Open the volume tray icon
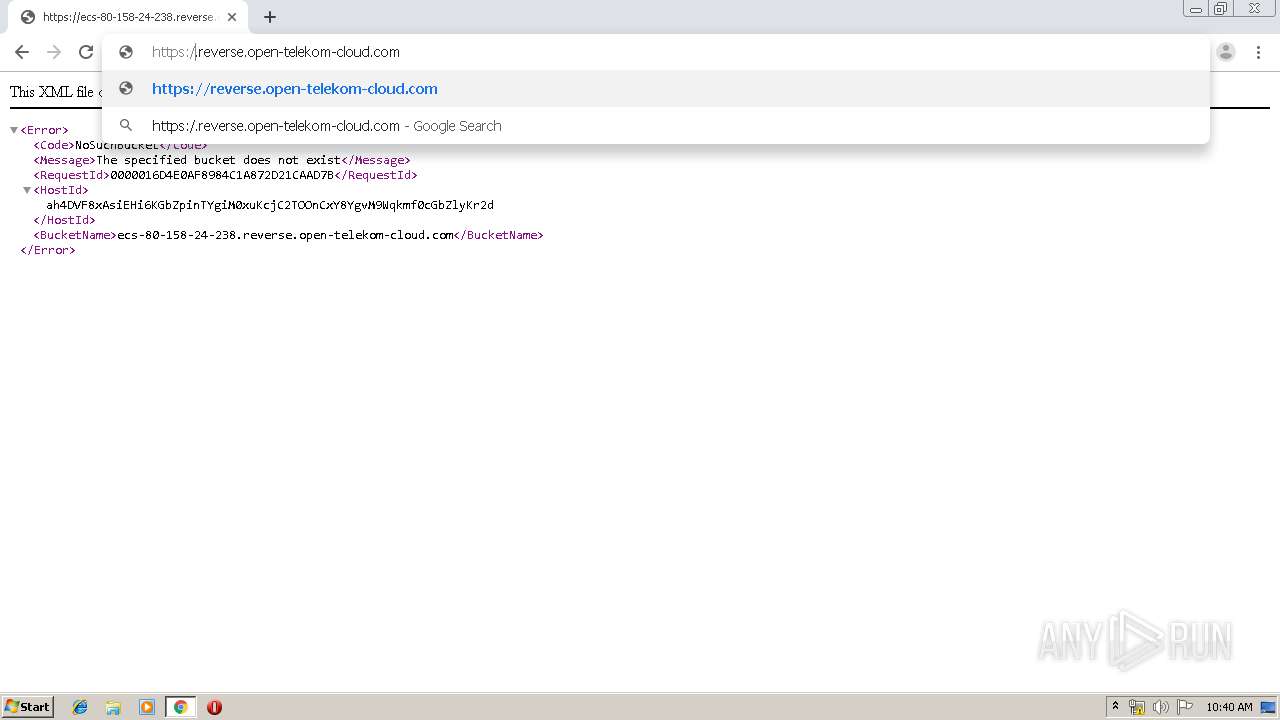The image size is (1280, 720). pyautogui.click(x=1160, y=707)
